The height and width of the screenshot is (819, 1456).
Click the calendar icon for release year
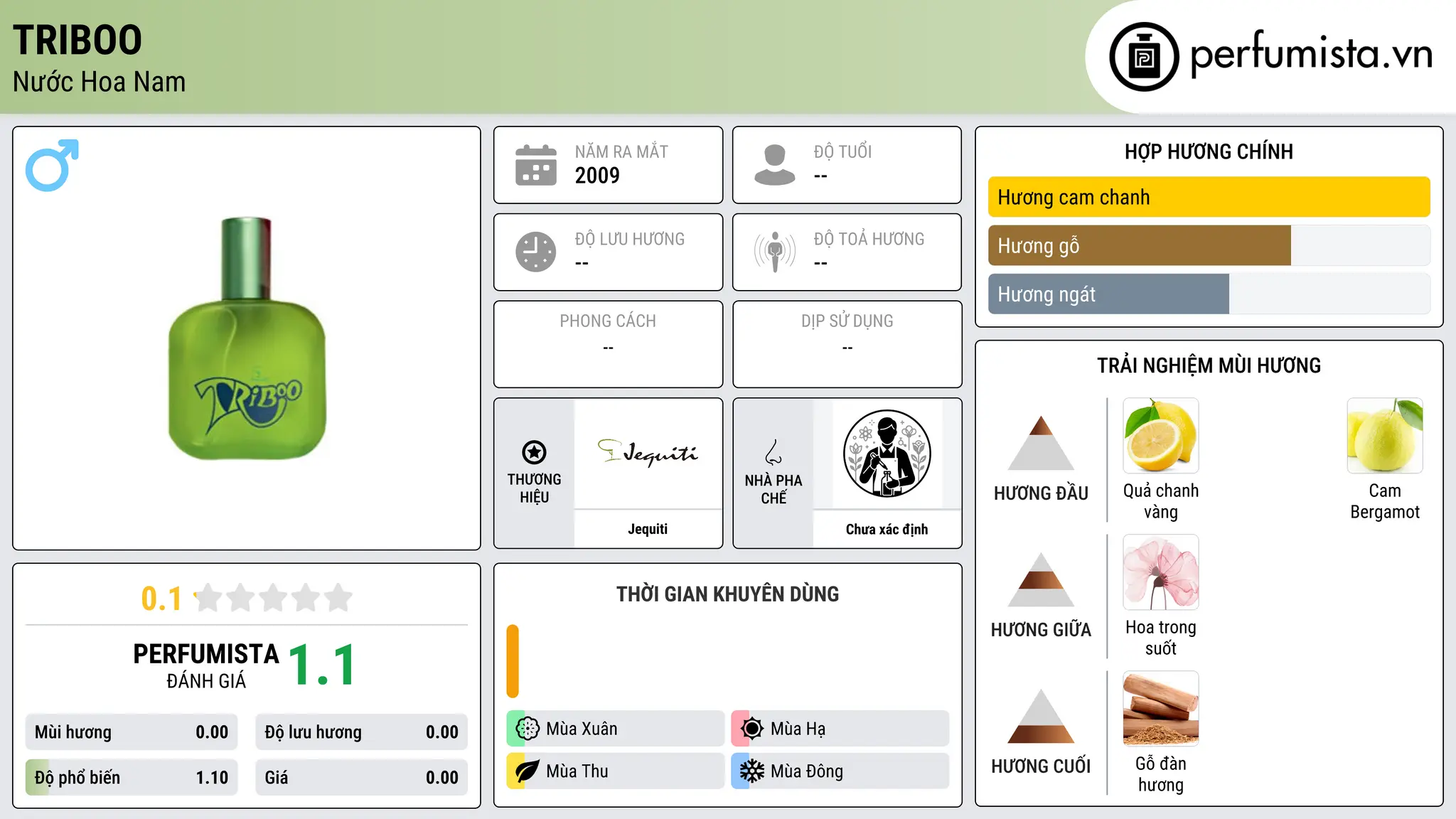(536, 165)
